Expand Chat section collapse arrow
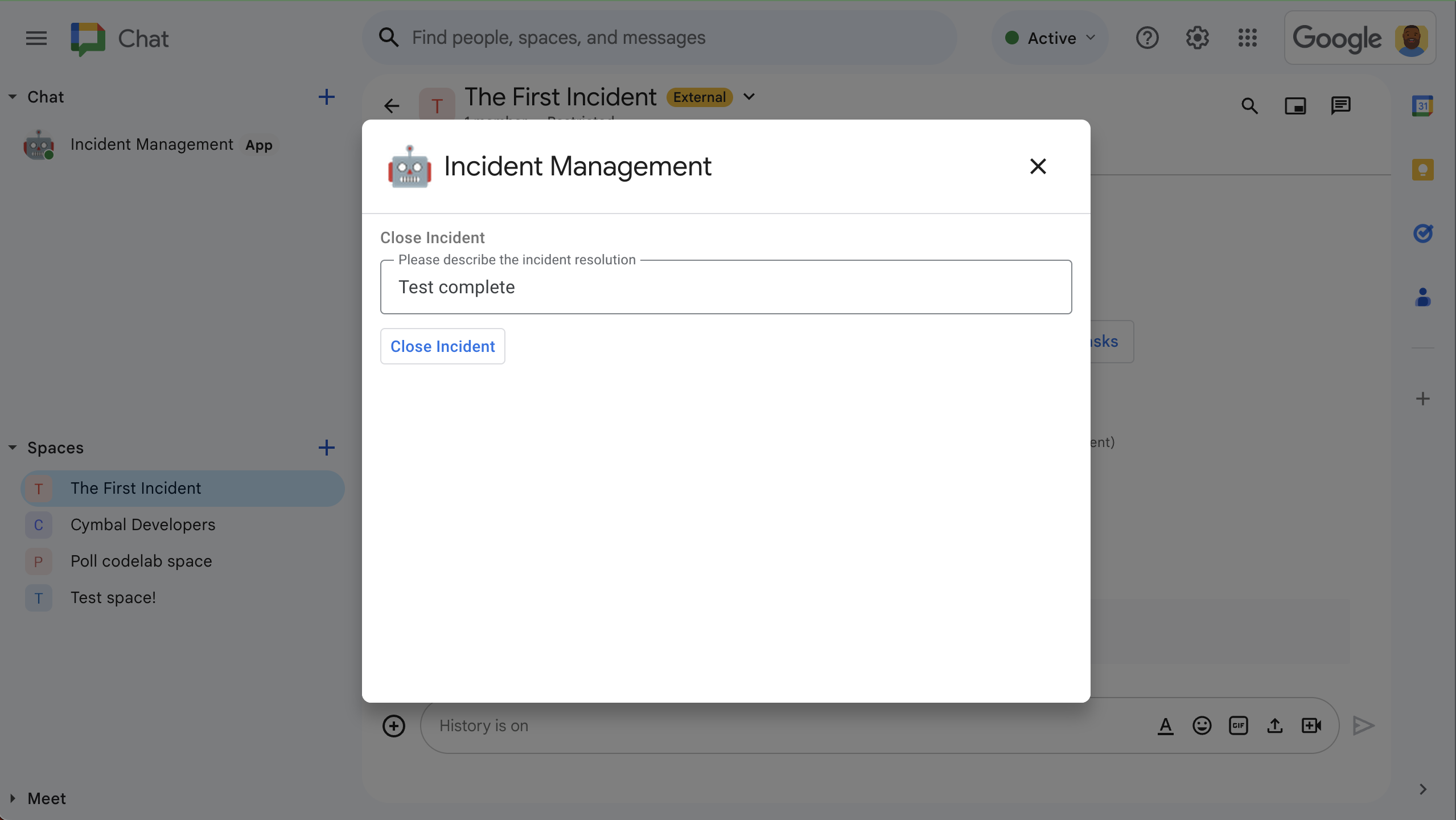This screenshot has width=1456, height=820. coord(12,97)
